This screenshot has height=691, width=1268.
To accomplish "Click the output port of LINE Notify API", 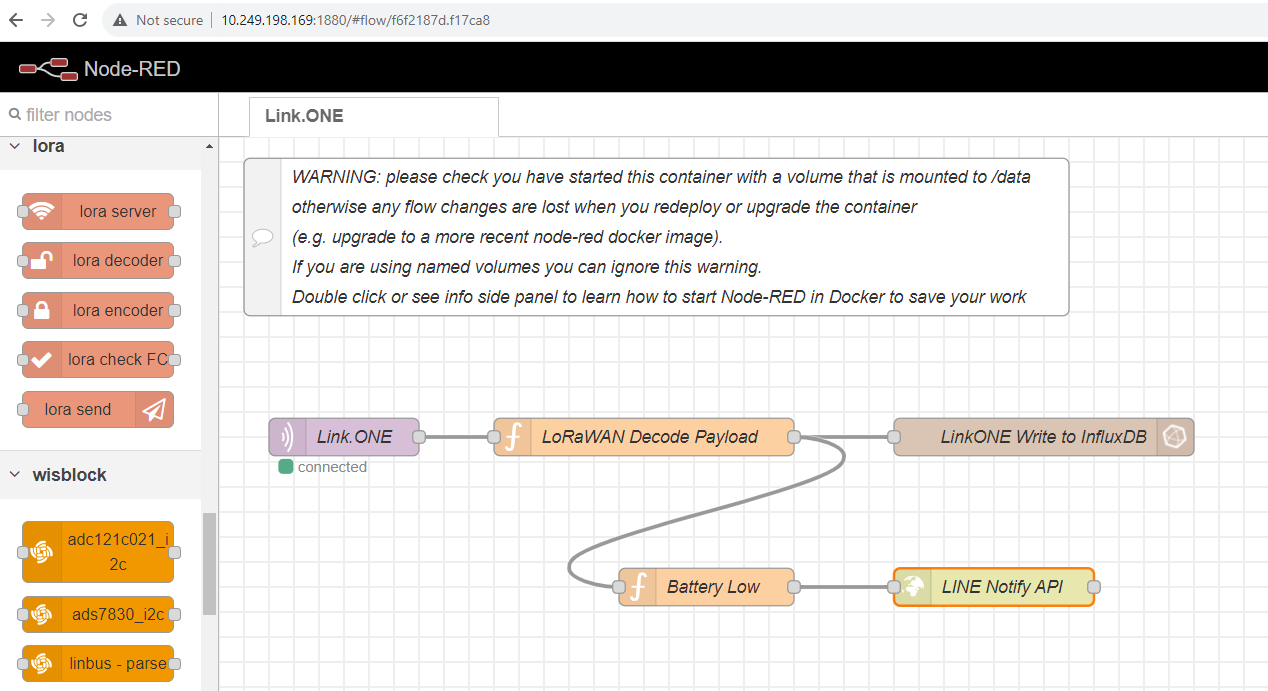I will coord(1094,587).
